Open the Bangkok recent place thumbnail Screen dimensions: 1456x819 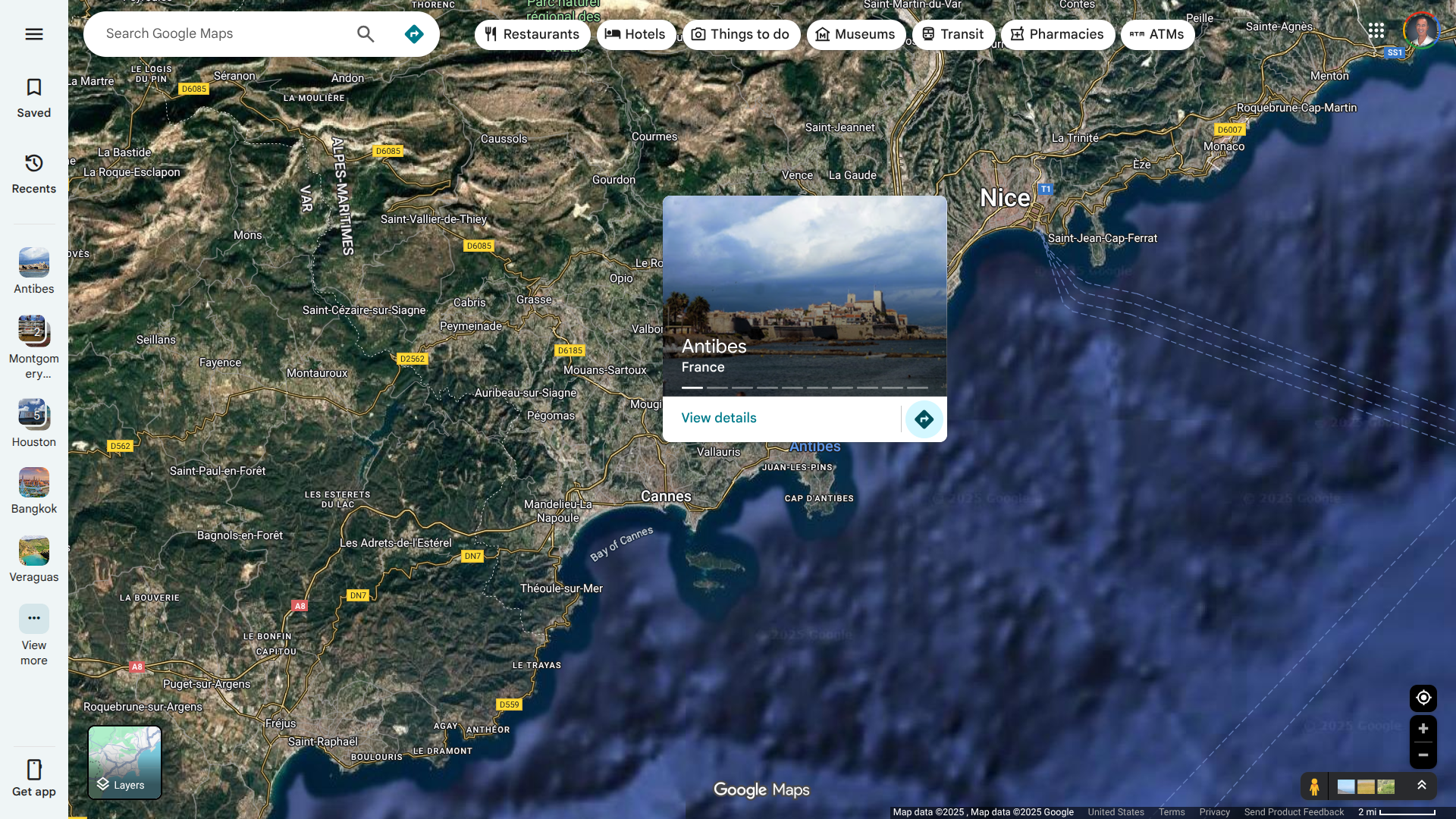coord(34,491)
